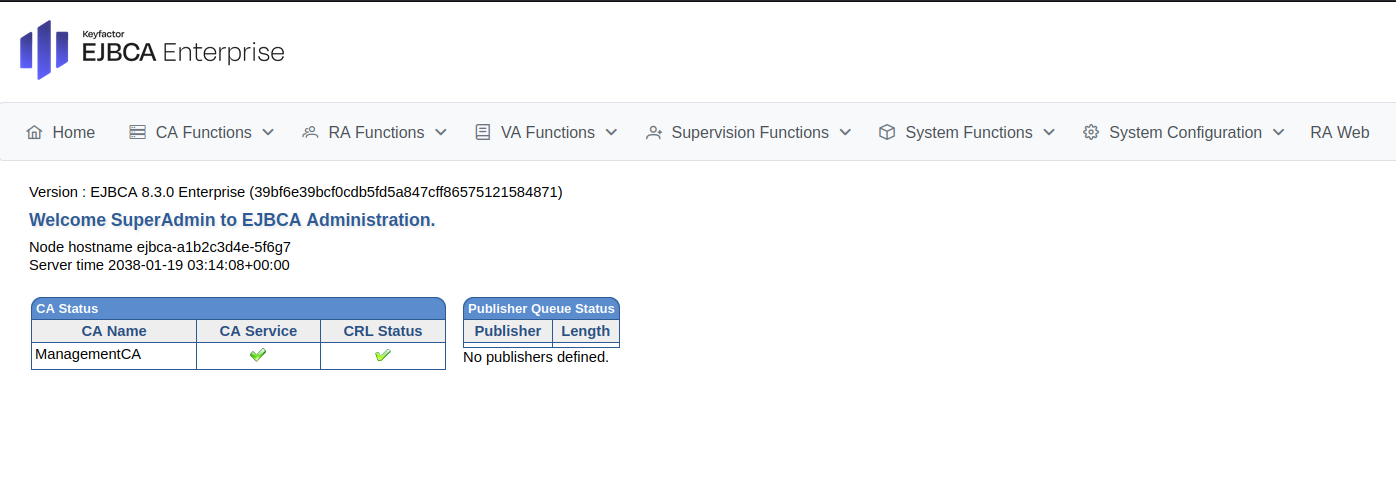Expand the System Configuration chevron
The image size is (1396, 489).
coord(1278,132)
